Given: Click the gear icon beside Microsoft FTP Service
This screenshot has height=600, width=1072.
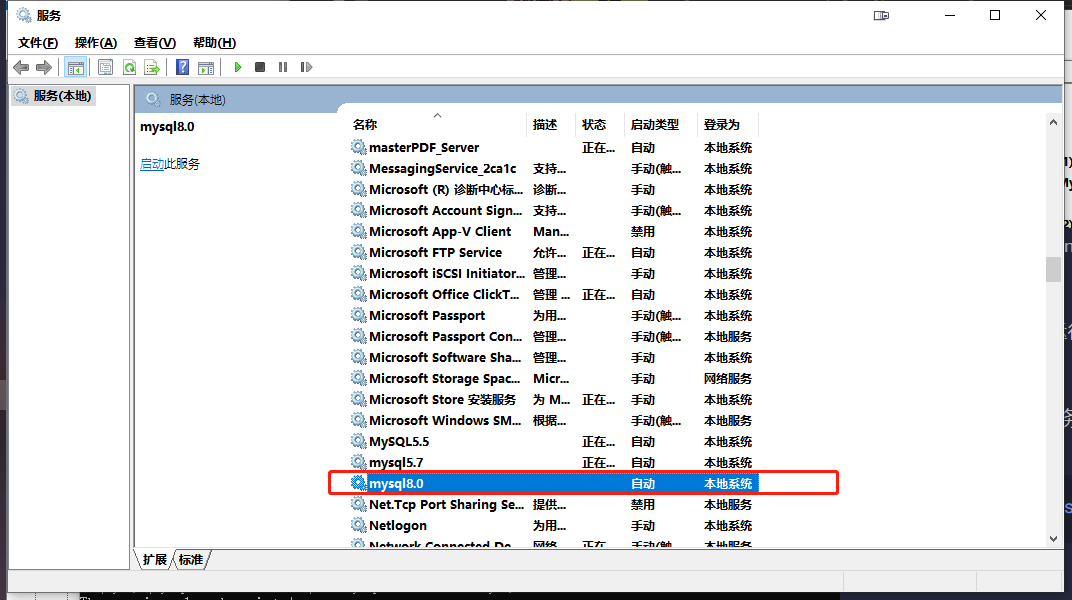Looking at the screenshot, I should 359,252.
